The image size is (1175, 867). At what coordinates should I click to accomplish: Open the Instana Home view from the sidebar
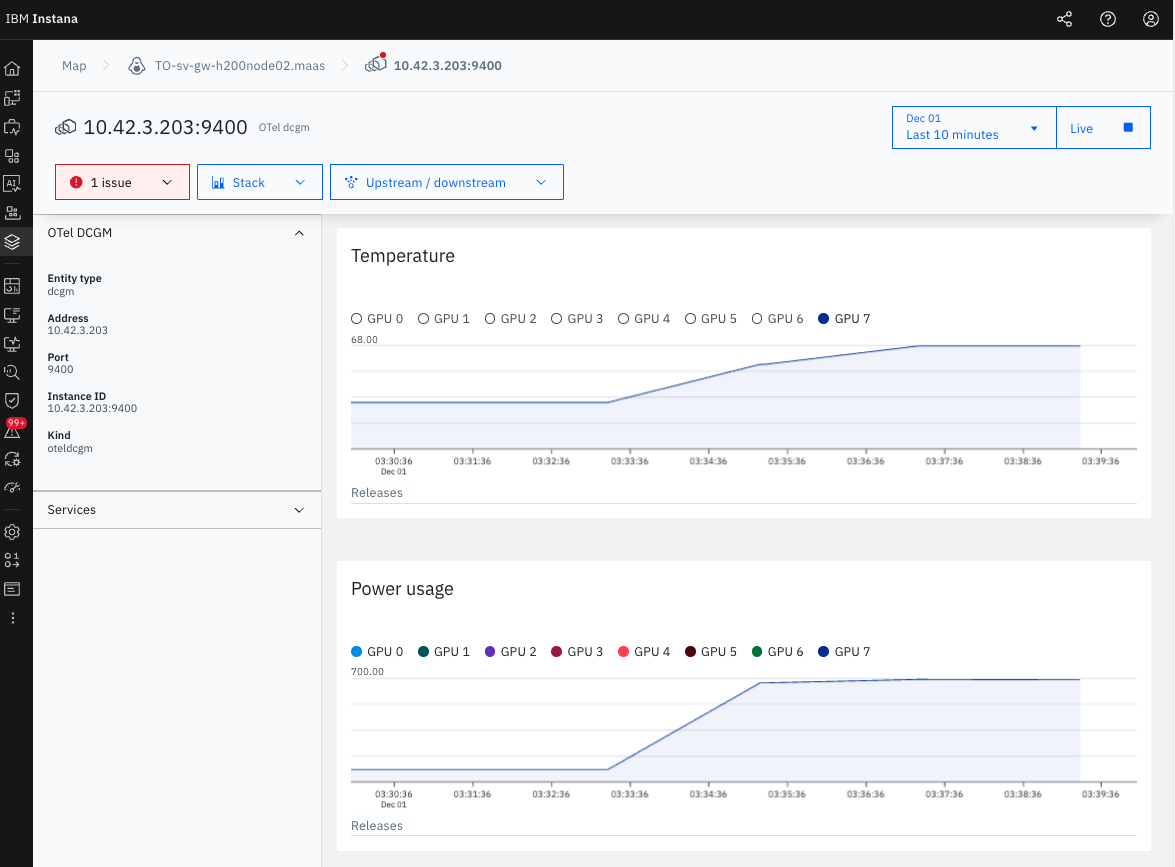tap(12, 68)
